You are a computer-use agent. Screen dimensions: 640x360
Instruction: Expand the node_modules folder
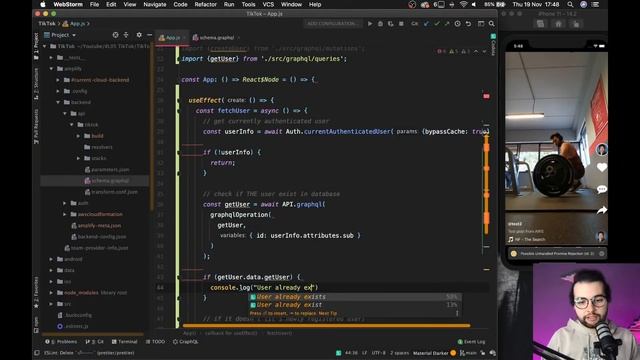[51, 292]
